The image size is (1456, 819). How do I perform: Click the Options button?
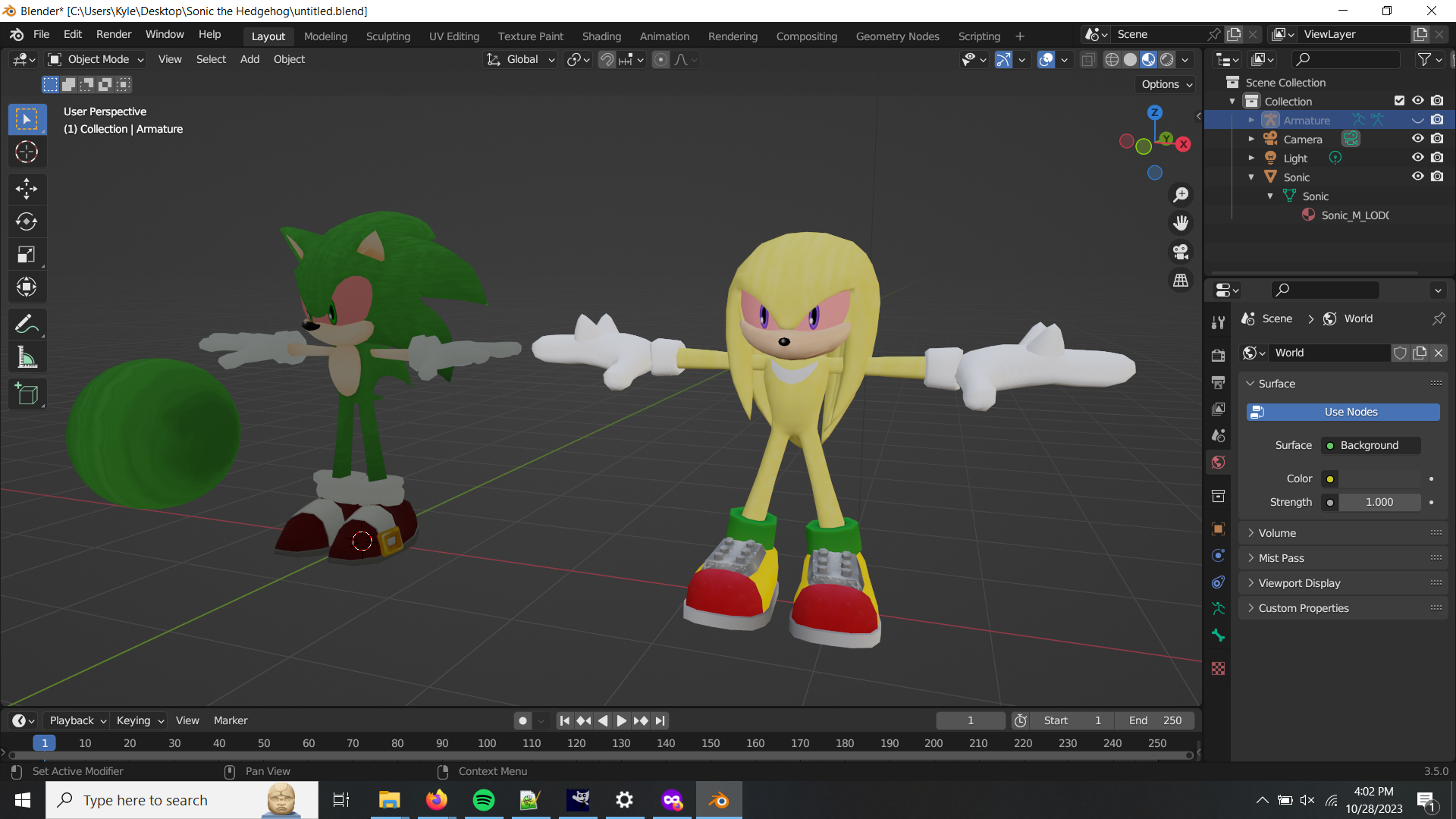tap(1166, 84)
